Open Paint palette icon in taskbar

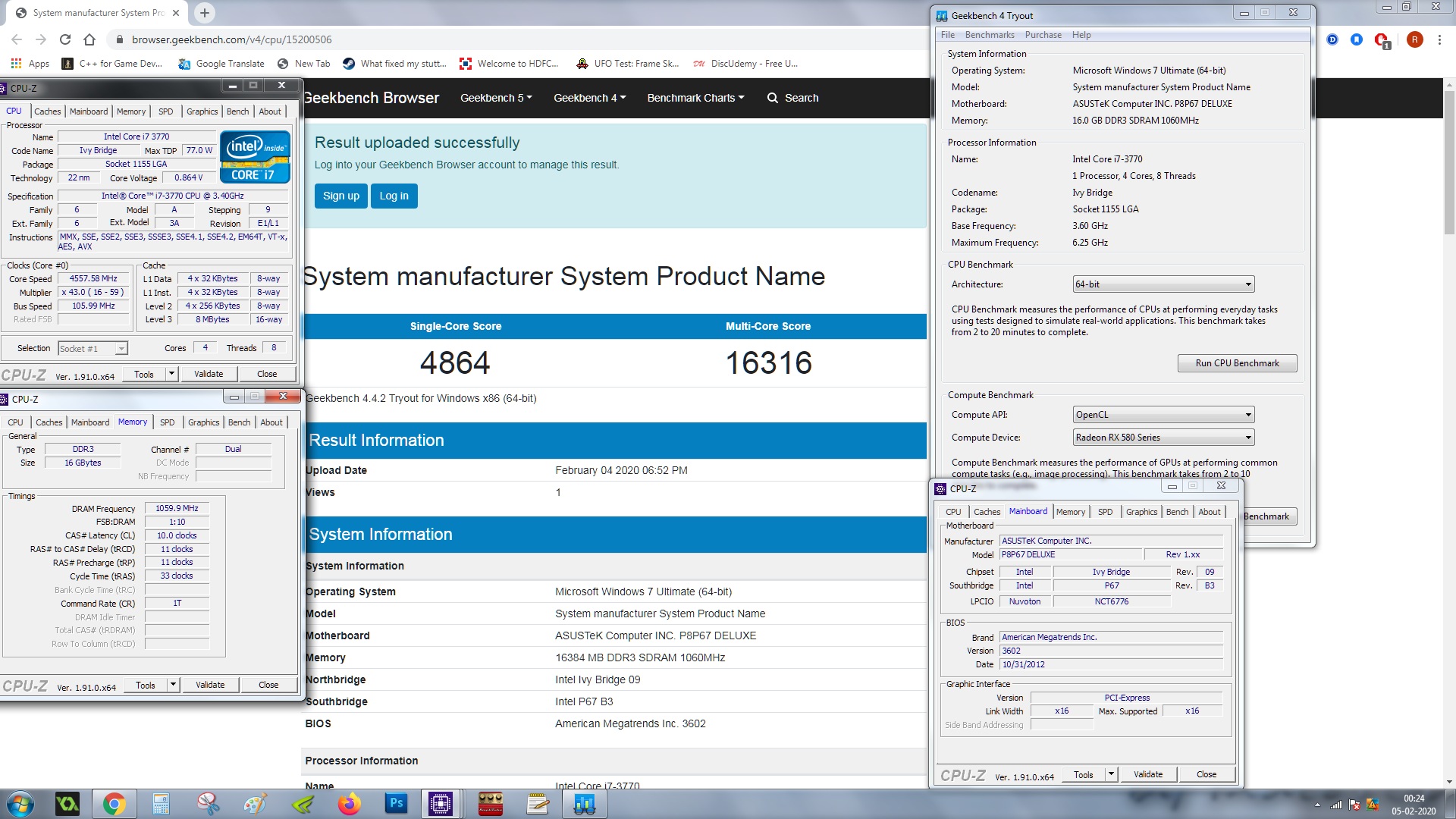pyautogui.click(x=255, y=804)
